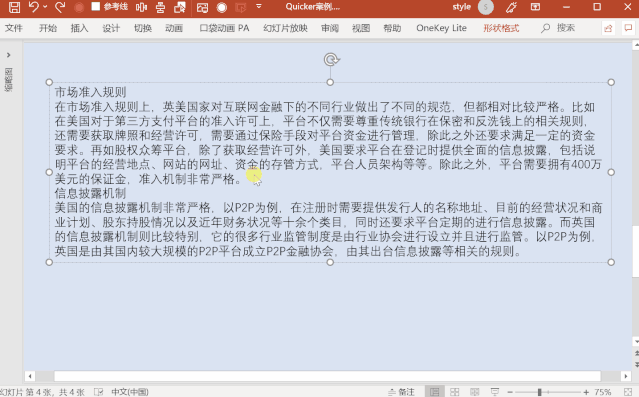Viewport: 639px width, 397px height.
Task: Open the 形状格式 tab
Action: point(501,28)
